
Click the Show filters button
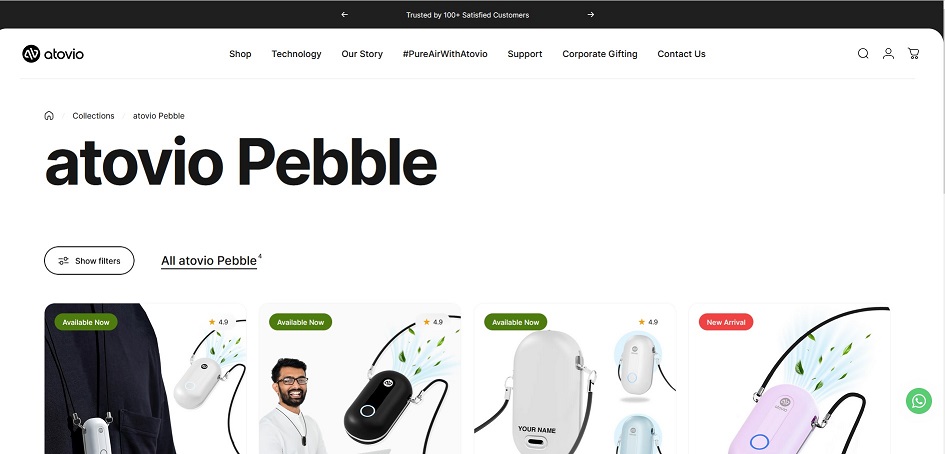point(89,260)
